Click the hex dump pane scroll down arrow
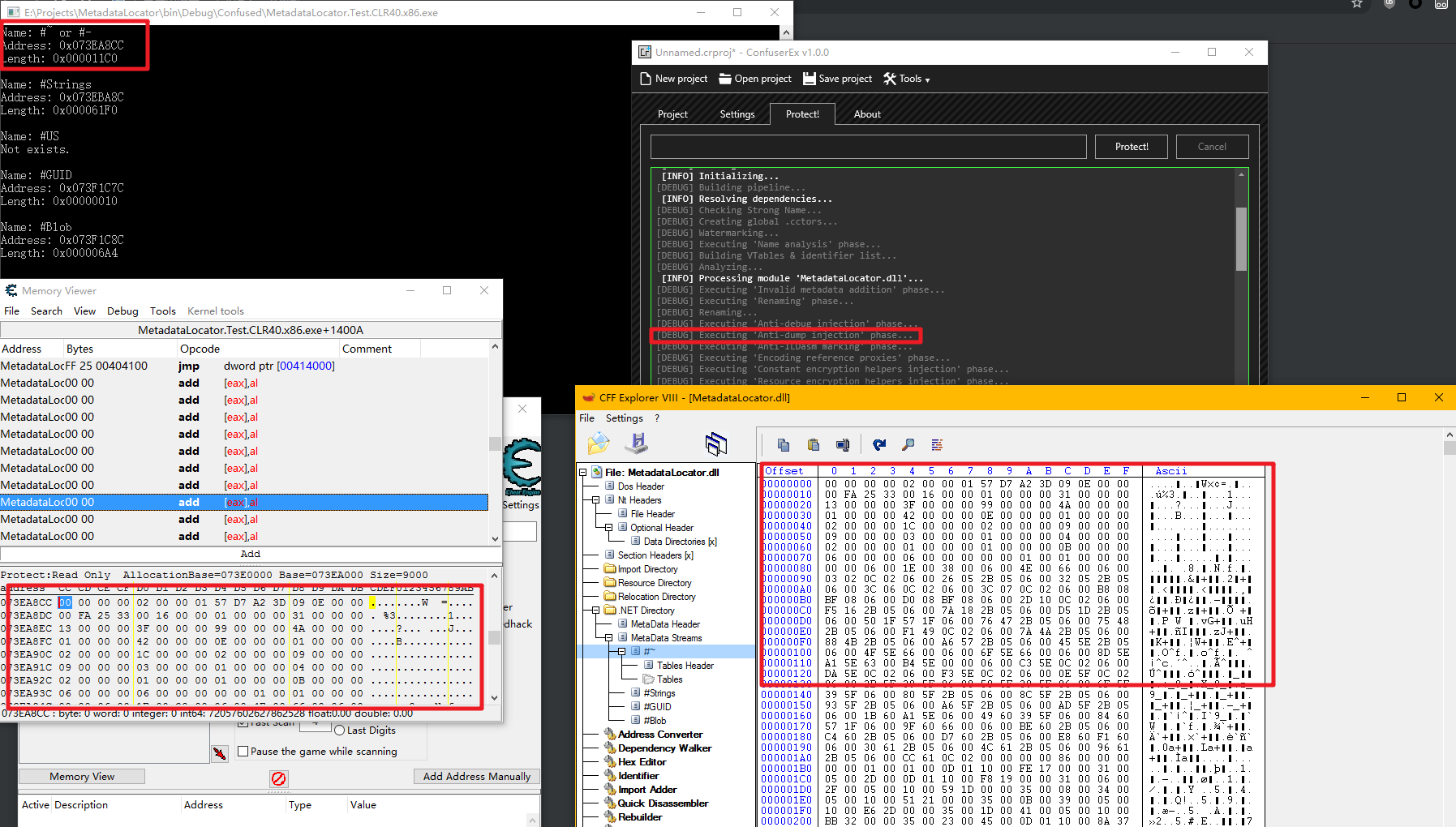 (x=495, y=698)
